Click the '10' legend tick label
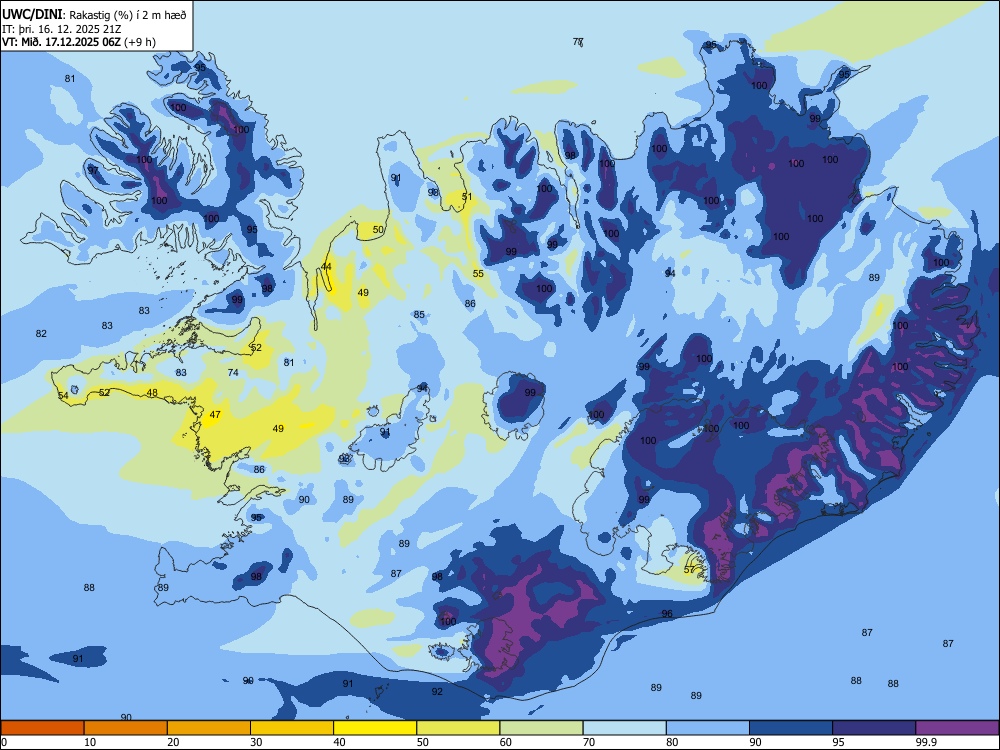Viewport: 1000px width, 750px height. point(90,742)
